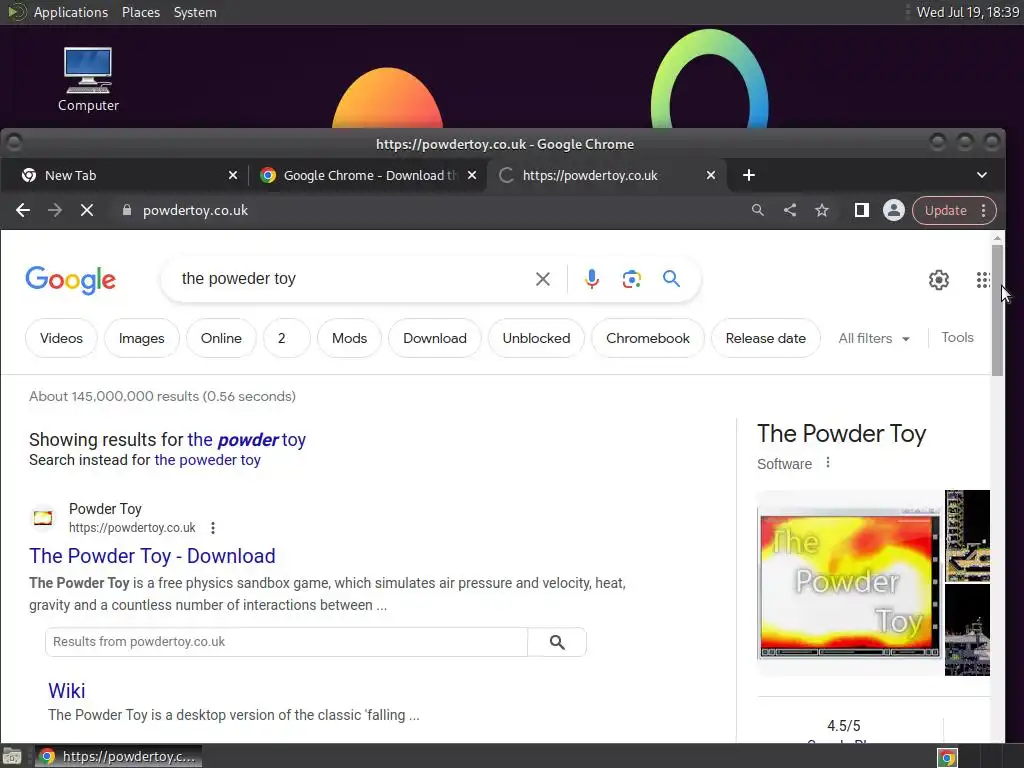The height and width of the screenshot is (768, 1024).
Task: Open more options for Powder Toy result
Action: coord(213,528)
